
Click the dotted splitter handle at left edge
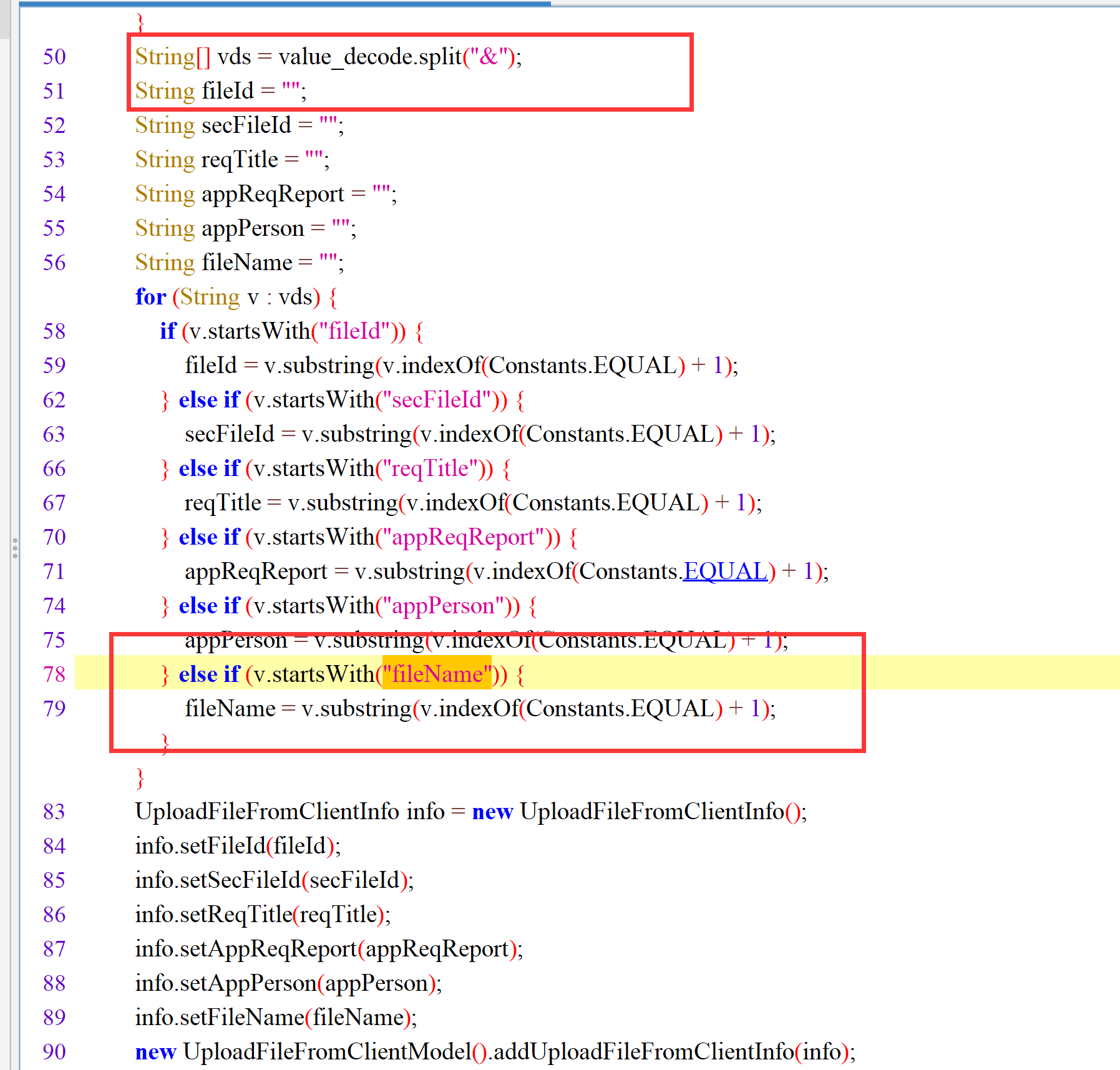[15, 547]
